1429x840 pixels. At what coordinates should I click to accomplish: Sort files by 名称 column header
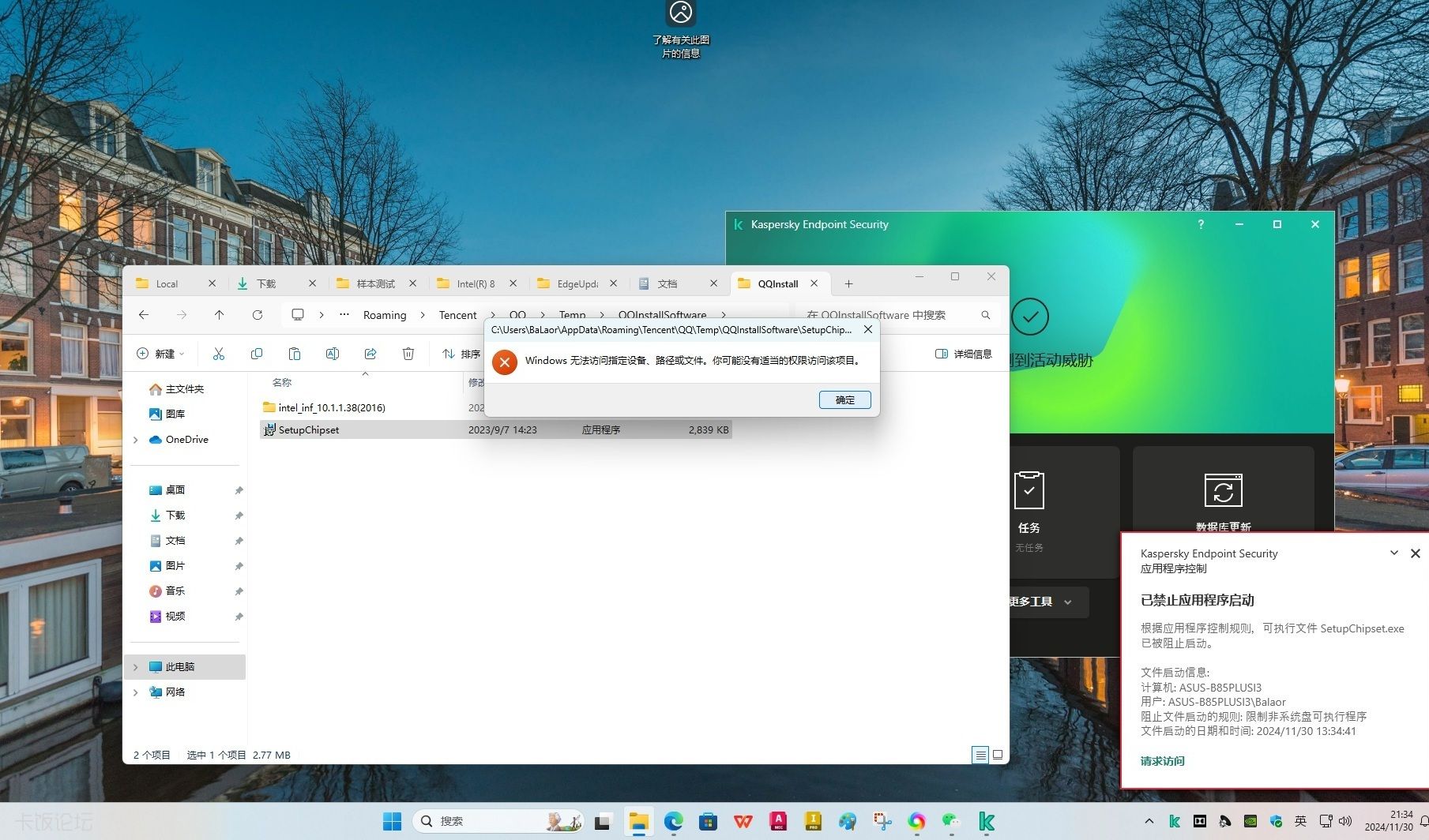click(x=282, y=382)
